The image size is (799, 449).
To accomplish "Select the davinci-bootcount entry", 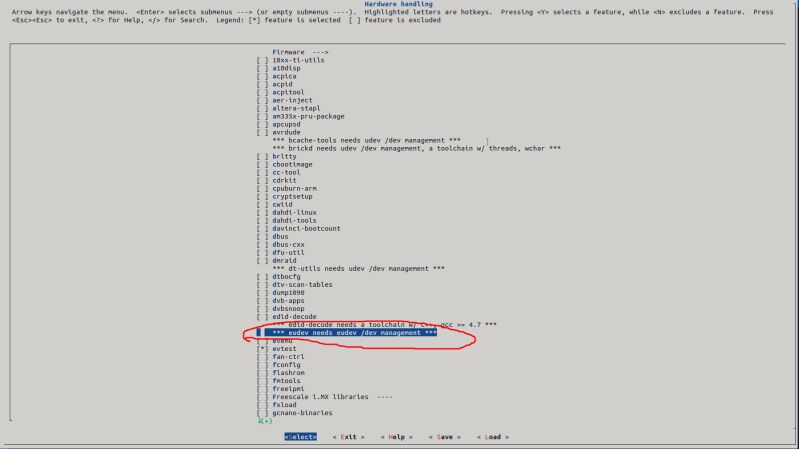I will pyautogui.click(x=306, y=229).
